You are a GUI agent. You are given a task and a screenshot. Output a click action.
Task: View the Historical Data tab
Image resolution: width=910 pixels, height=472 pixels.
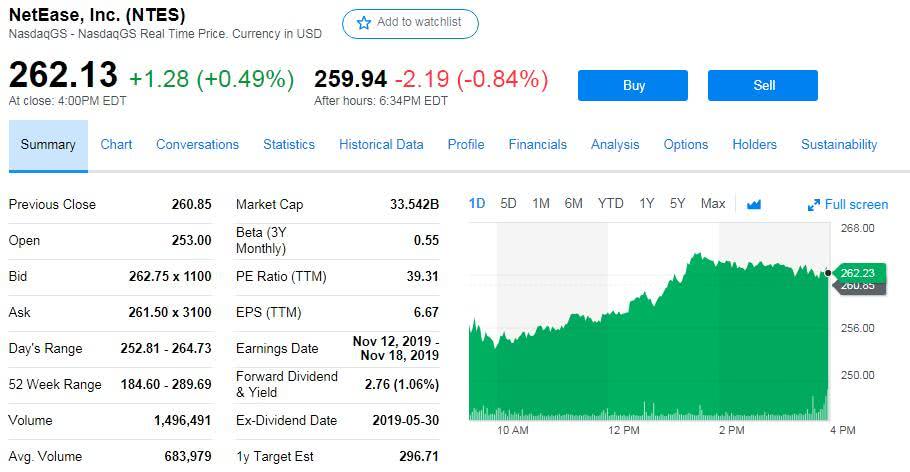(x=381, y=144)
